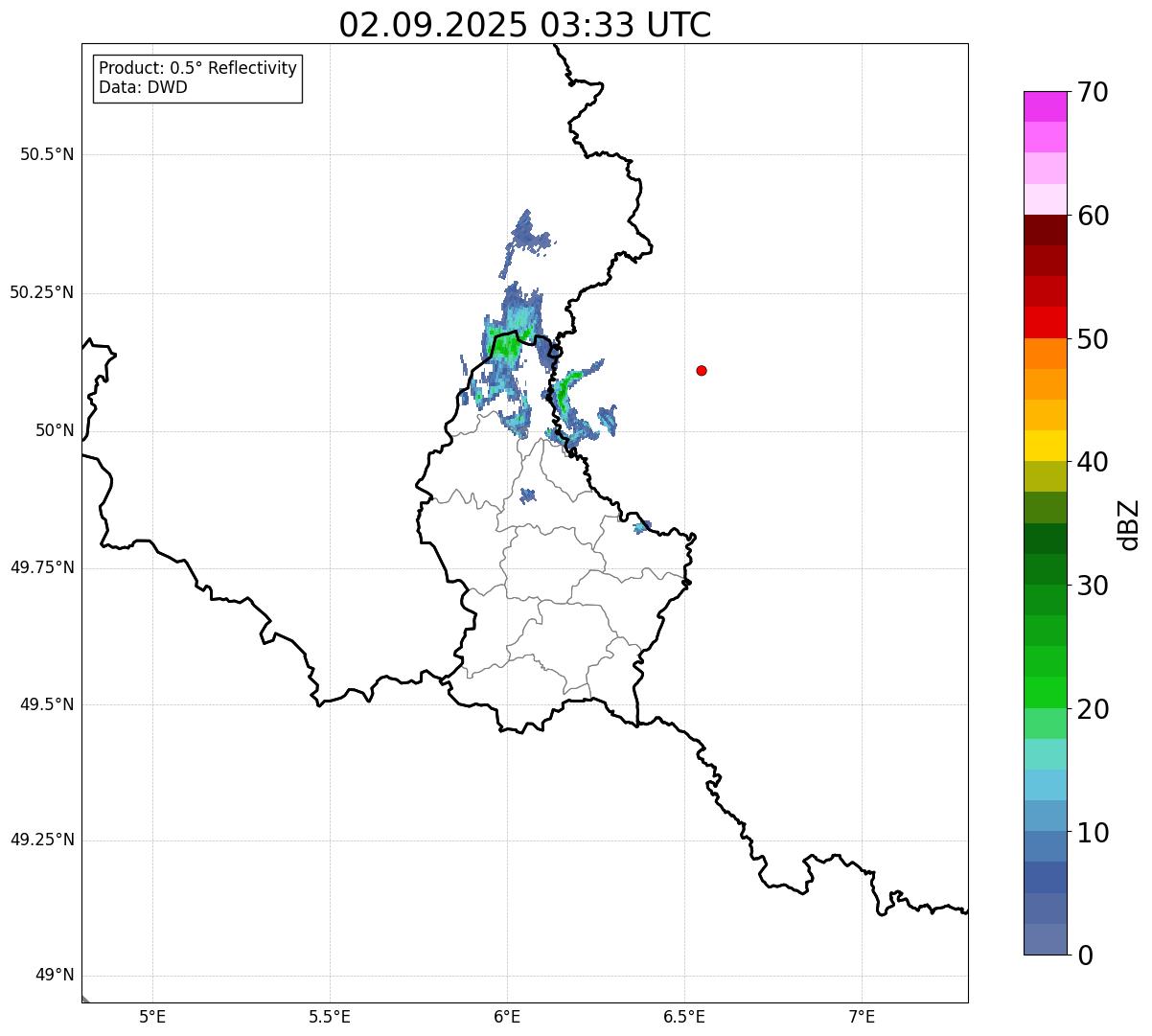Click the 6.5°E longitude tick label
This screenshot has height=1036, width=1152.
click(x=684, y=1017)
